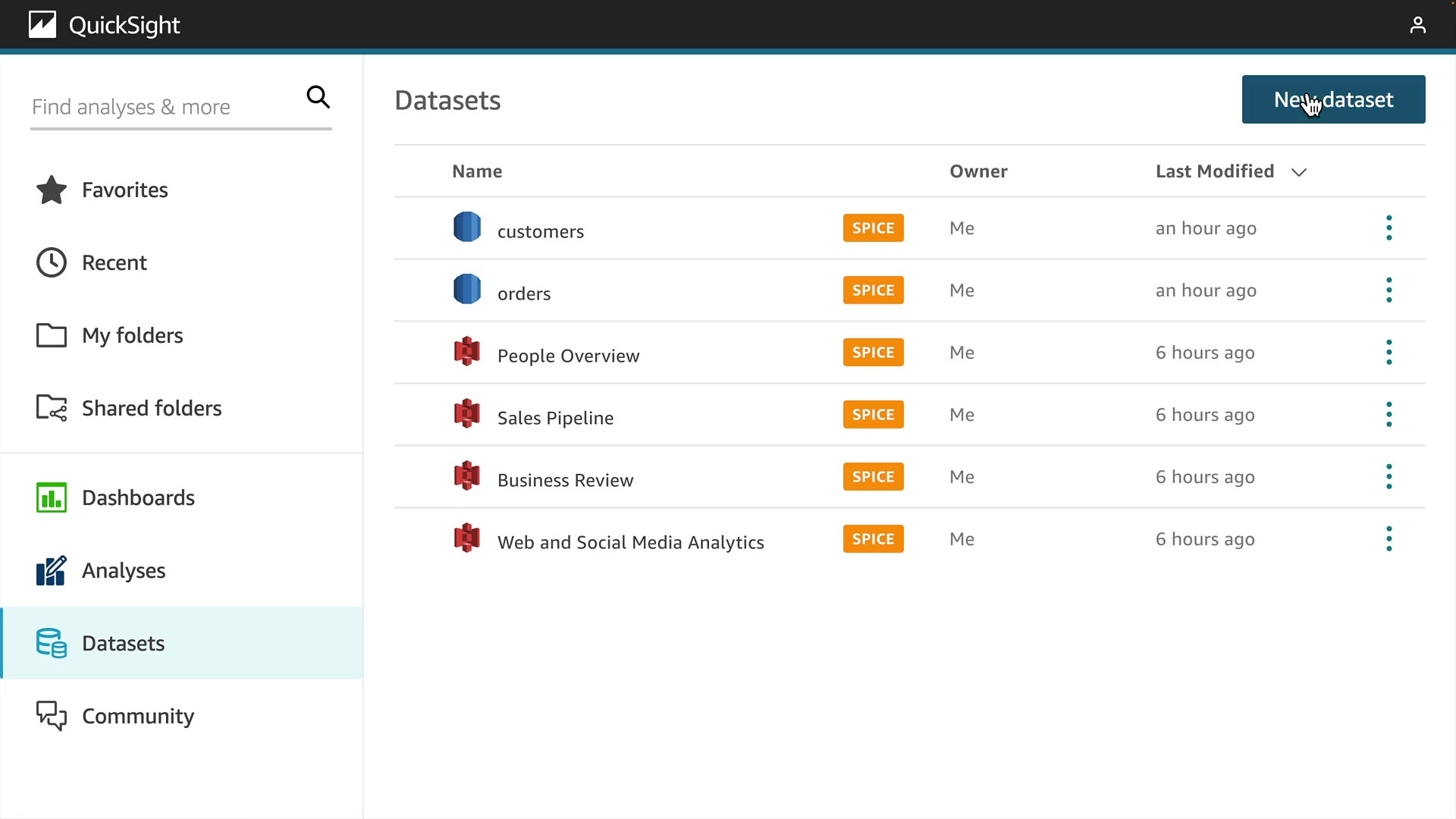Click the QuickSight logo icon
Viewport: 1456px width, 819px height.
pos(42,25)
